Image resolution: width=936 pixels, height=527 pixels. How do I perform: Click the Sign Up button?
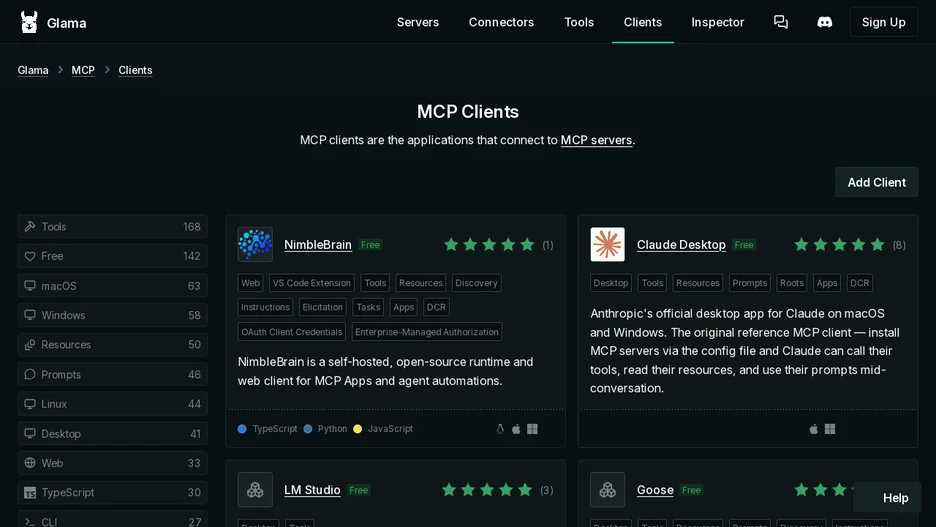pos(883,22)
